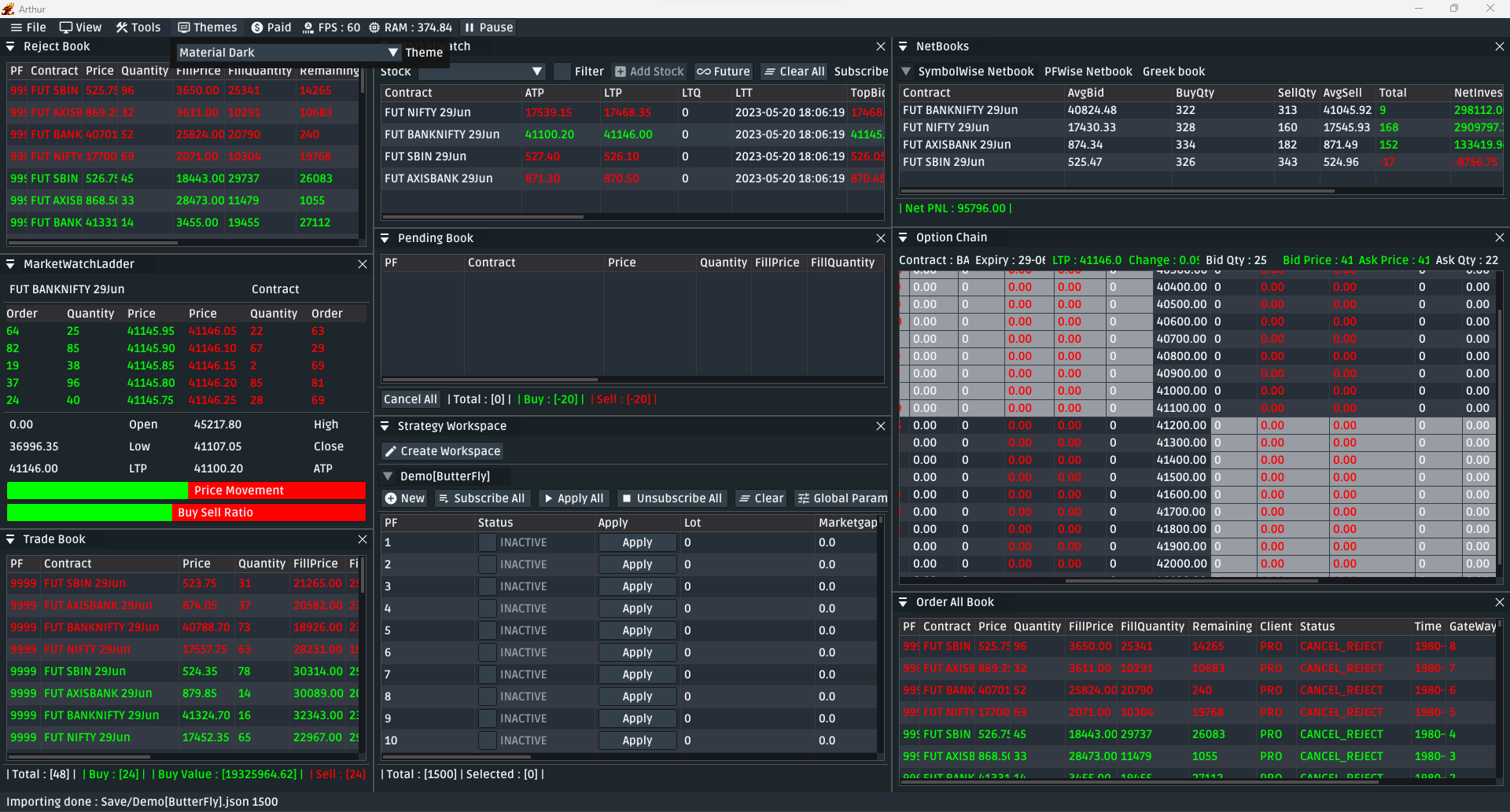The width and height of the screenshot is (1510, 812).
Task: Click the RAM usage indicator
Action: [411, 28]
